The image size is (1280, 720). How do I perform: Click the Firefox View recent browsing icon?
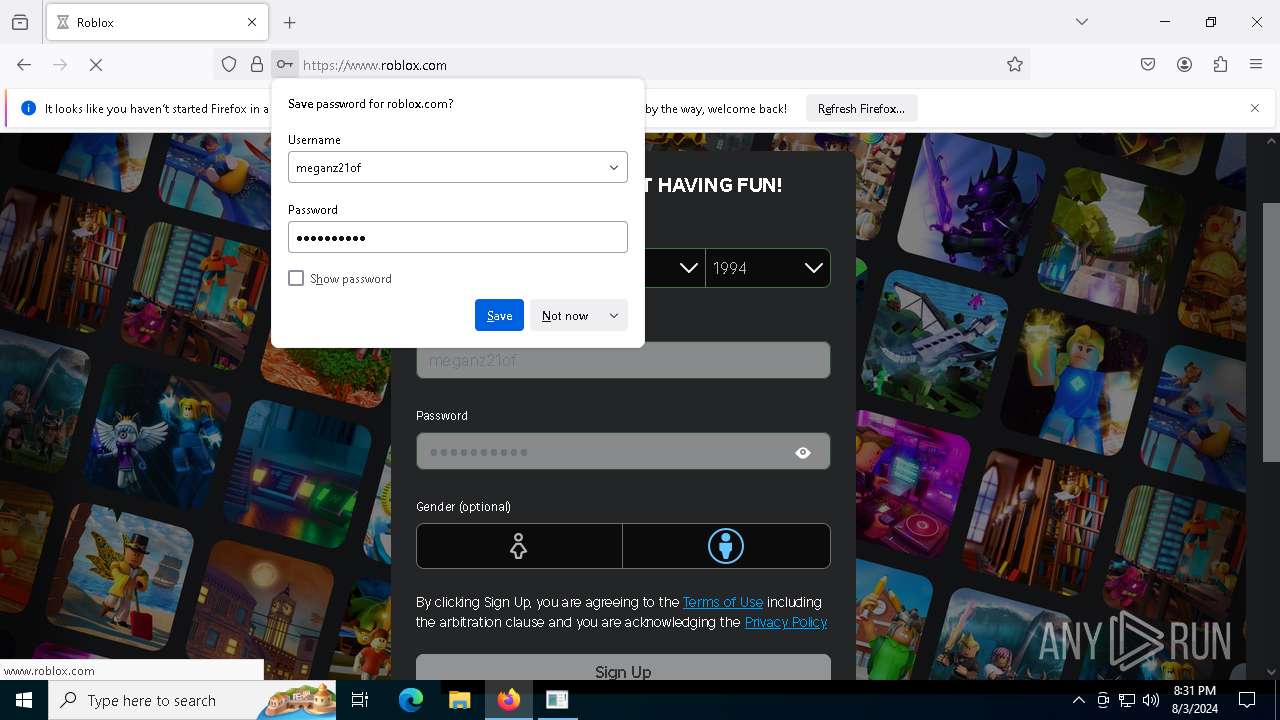[20, 22]
